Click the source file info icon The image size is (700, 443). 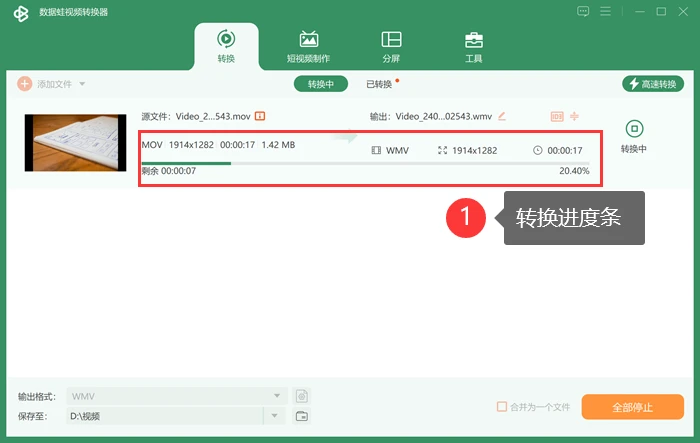(x=260, y=116)
